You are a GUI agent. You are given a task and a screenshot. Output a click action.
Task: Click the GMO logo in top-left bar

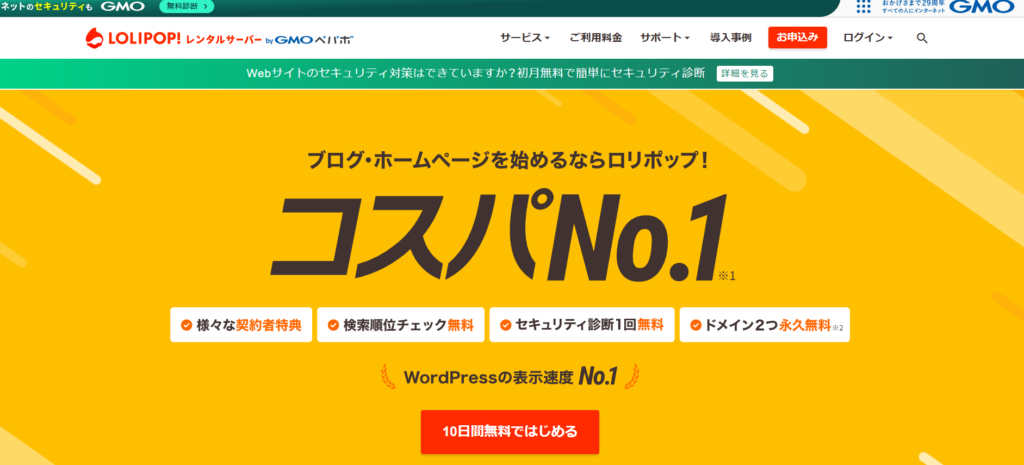pos(123,6)
